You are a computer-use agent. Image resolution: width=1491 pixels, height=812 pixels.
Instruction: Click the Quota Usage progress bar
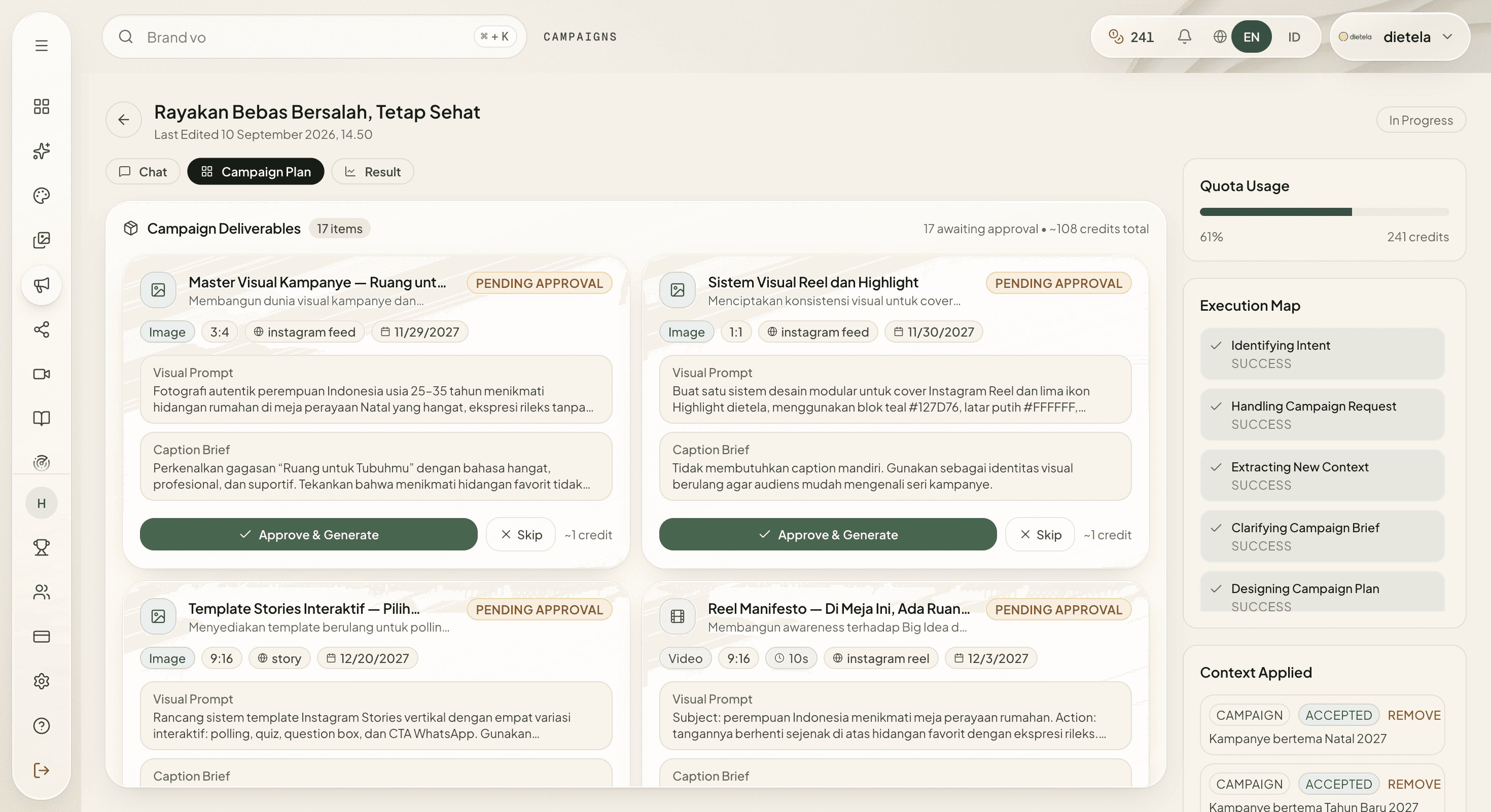[x=1324, y=212]
